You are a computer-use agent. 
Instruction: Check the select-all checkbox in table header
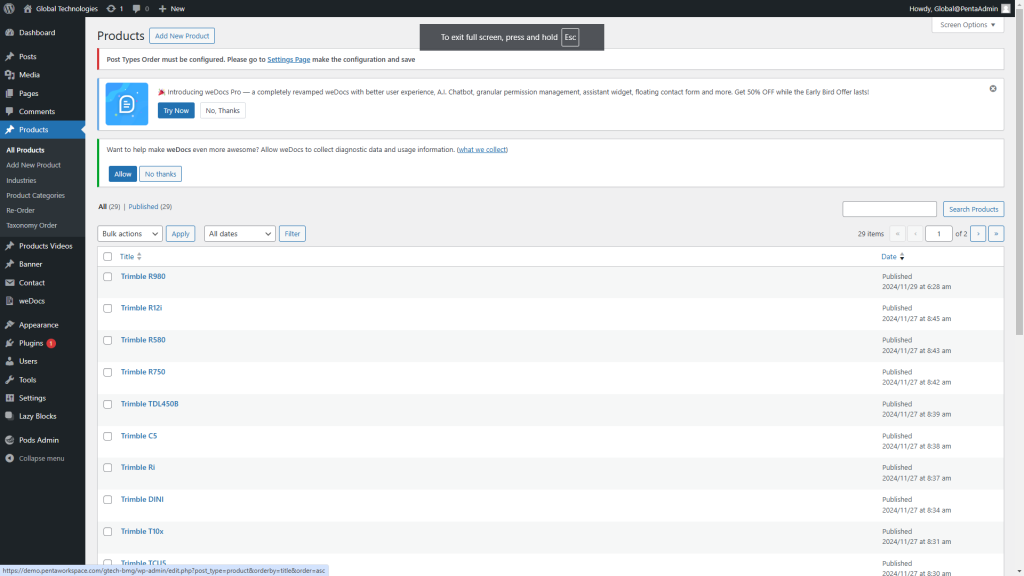tap(108, 257)
